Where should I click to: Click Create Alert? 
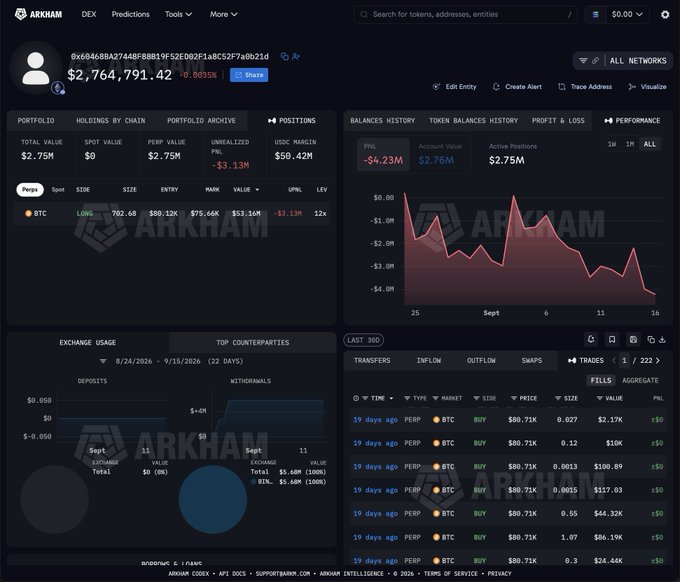517,87
